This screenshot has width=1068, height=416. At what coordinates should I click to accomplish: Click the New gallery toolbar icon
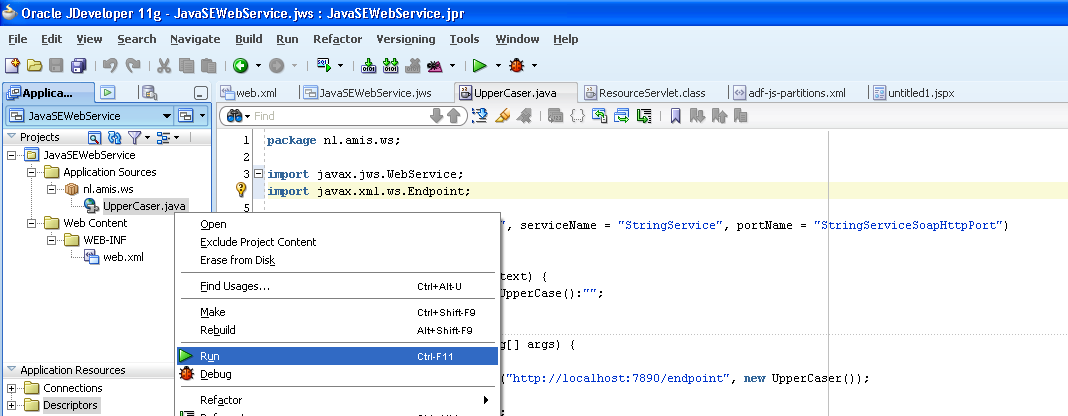coord(12,66)
